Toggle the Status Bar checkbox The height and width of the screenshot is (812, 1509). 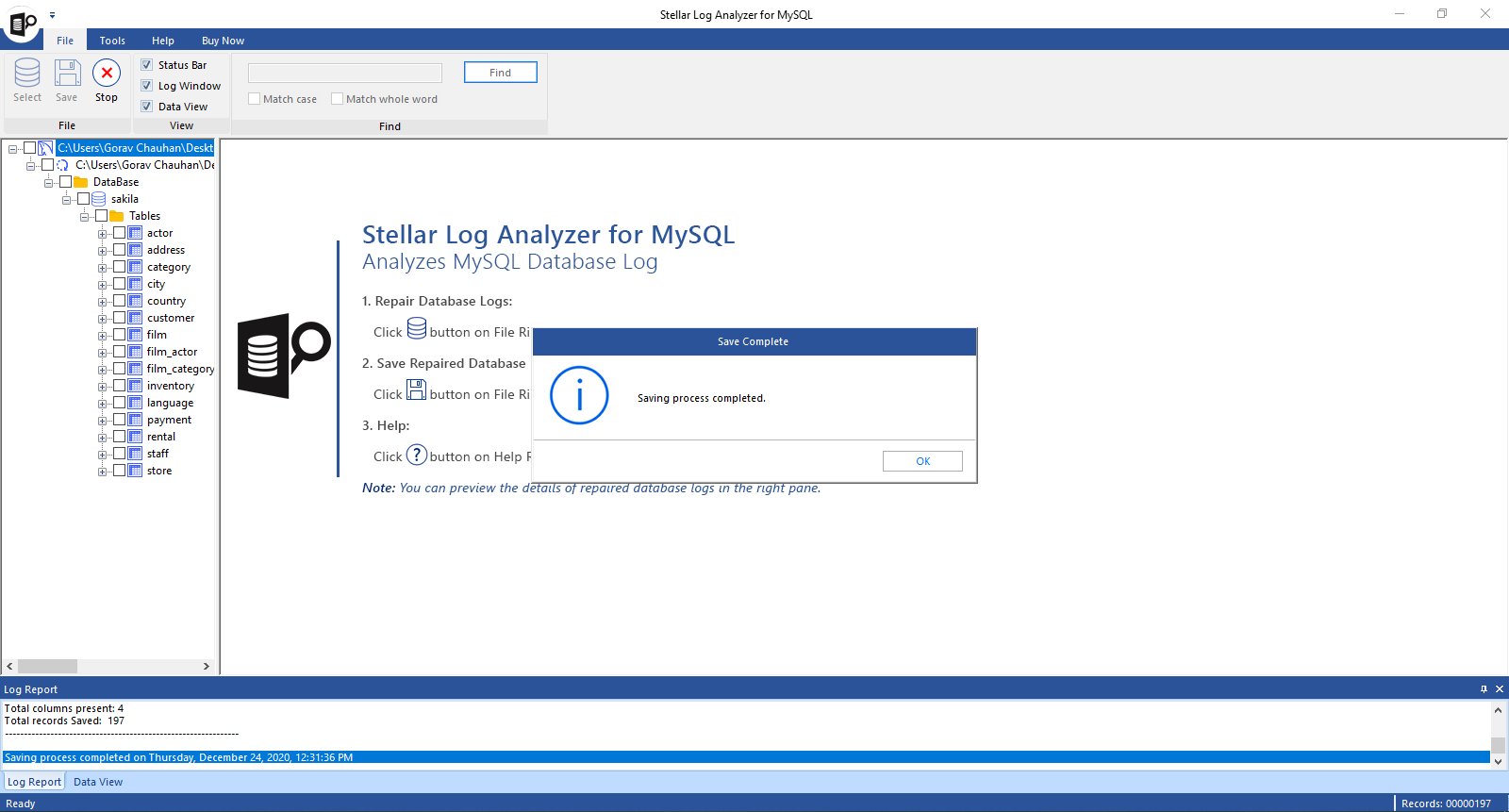tap(147, 65)
